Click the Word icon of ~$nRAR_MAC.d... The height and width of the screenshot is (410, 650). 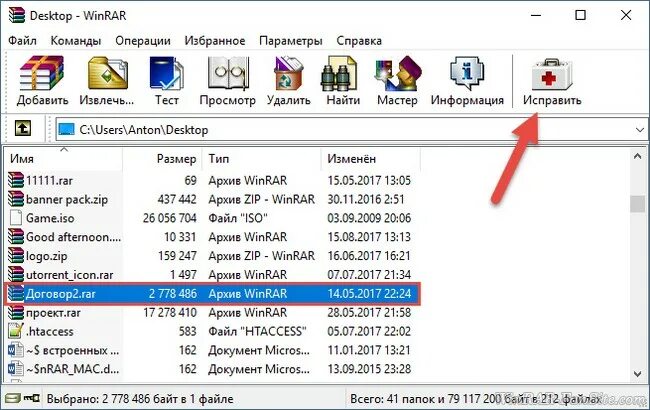16,369
